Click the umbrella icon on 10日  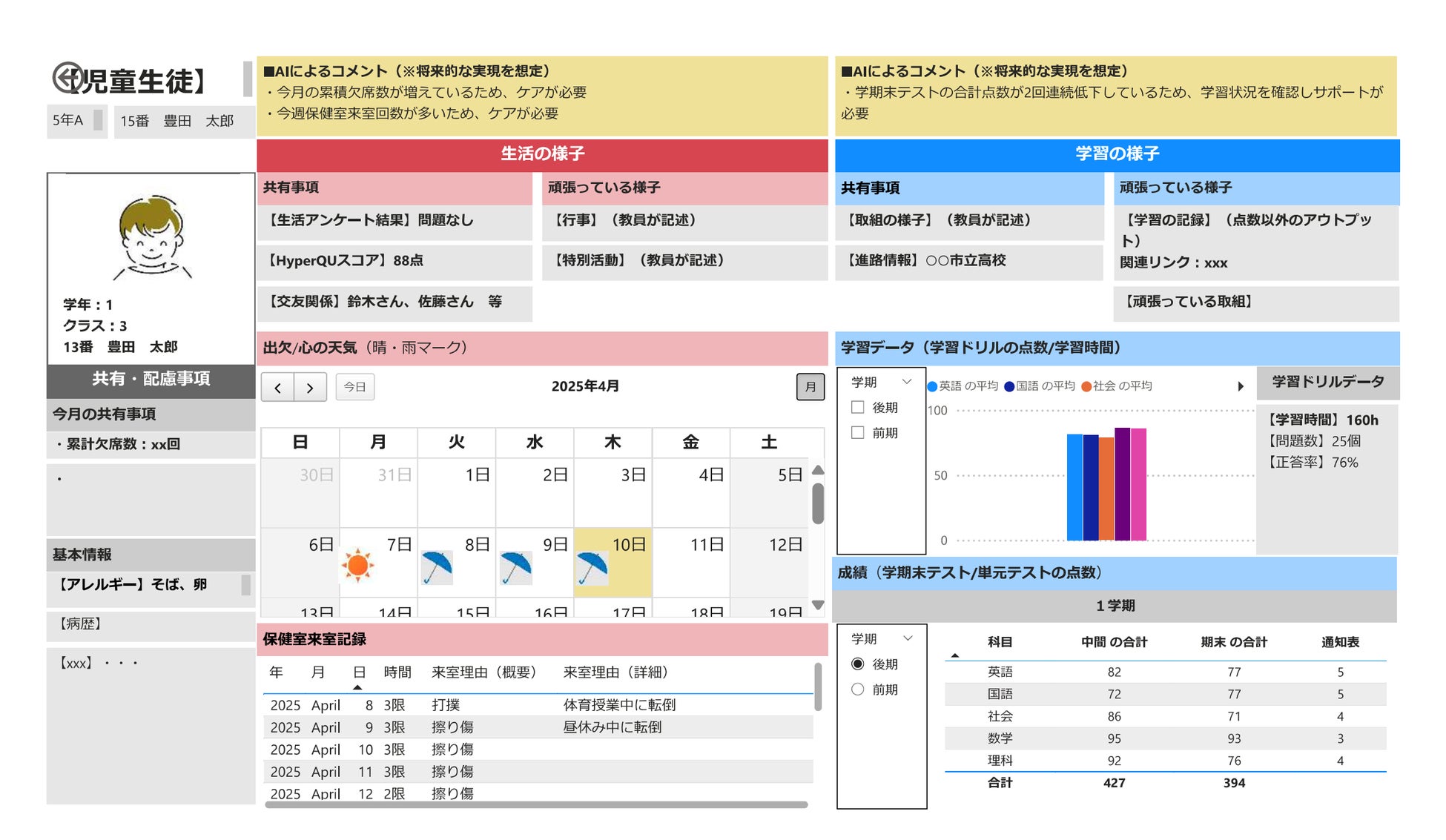[x=592, y=568]
